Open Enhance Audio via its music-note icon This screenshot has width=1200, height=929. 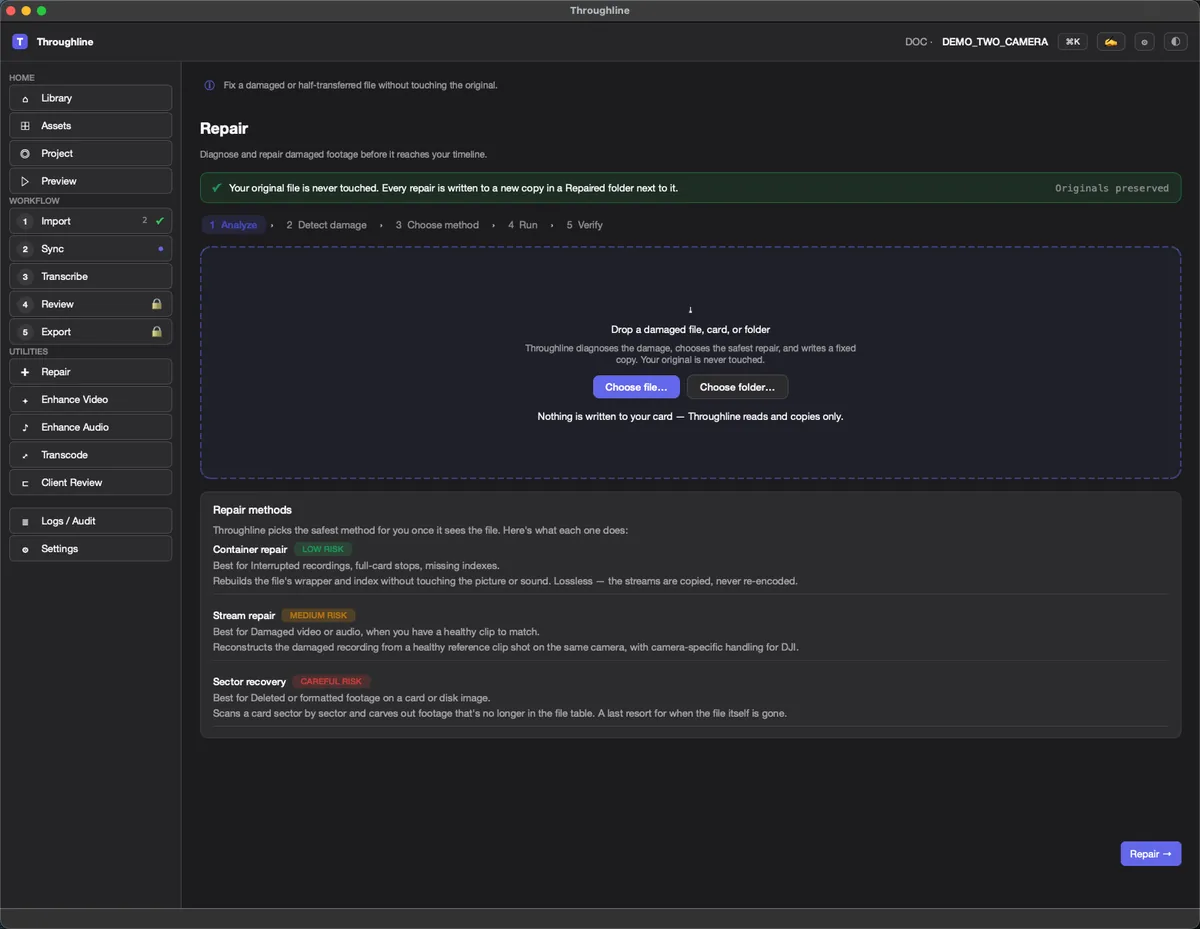pos(25,427)
